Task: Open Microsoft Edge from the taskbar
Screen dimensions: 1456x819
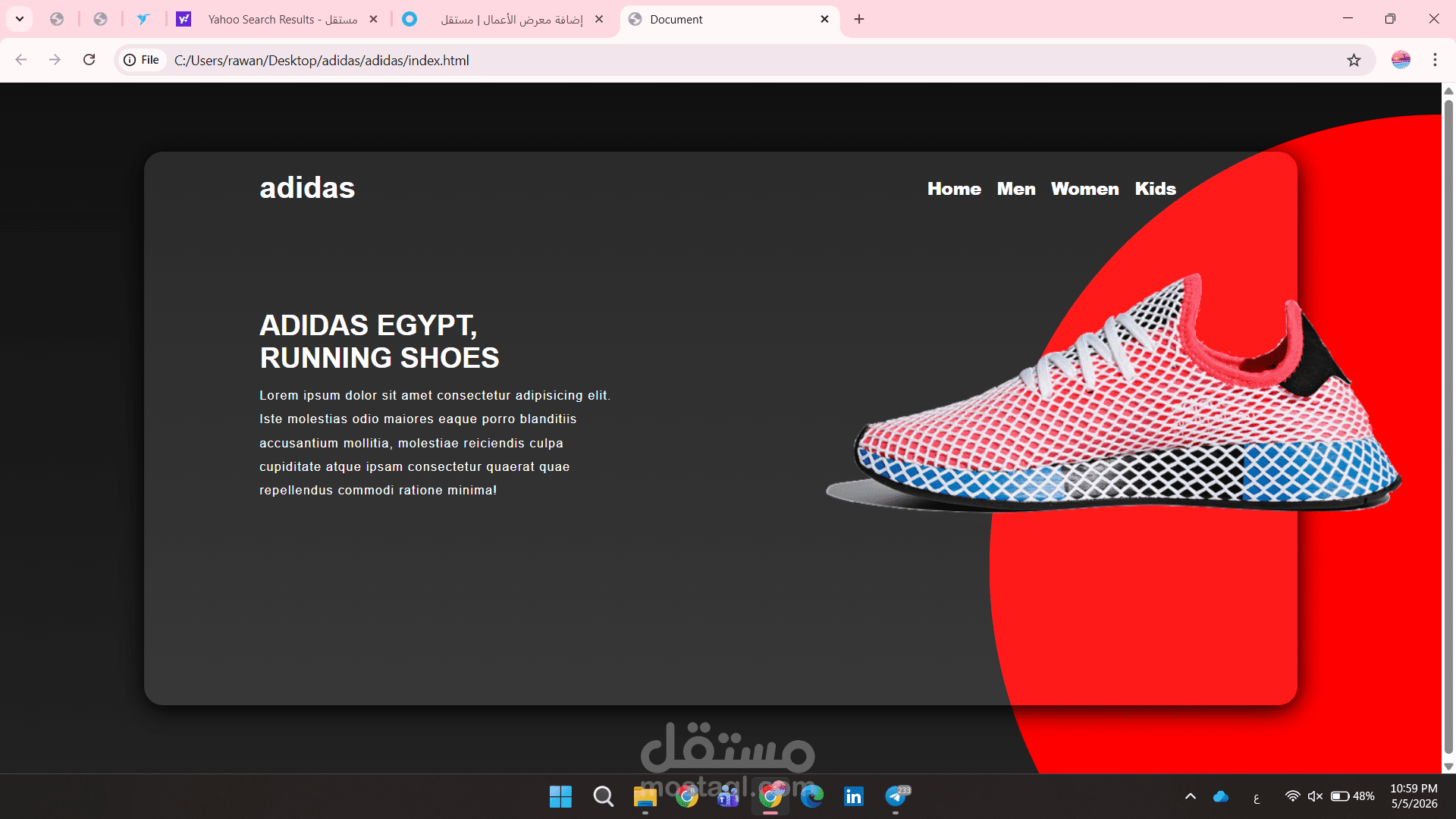Action: click(812, 796)
